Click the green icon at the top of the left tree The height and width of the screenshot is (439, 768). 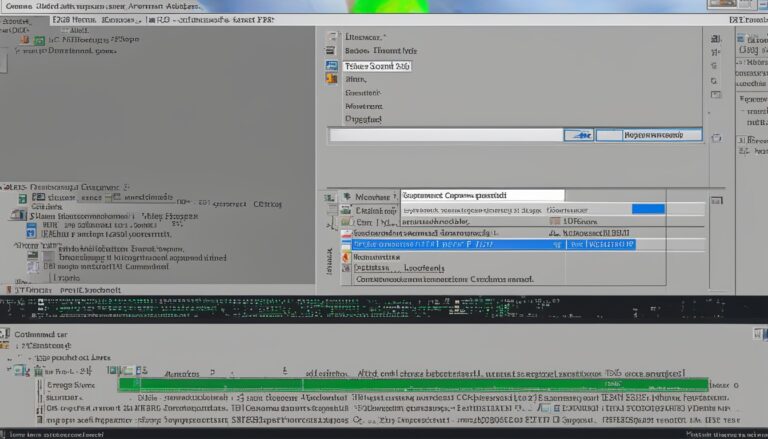point(39,42)
